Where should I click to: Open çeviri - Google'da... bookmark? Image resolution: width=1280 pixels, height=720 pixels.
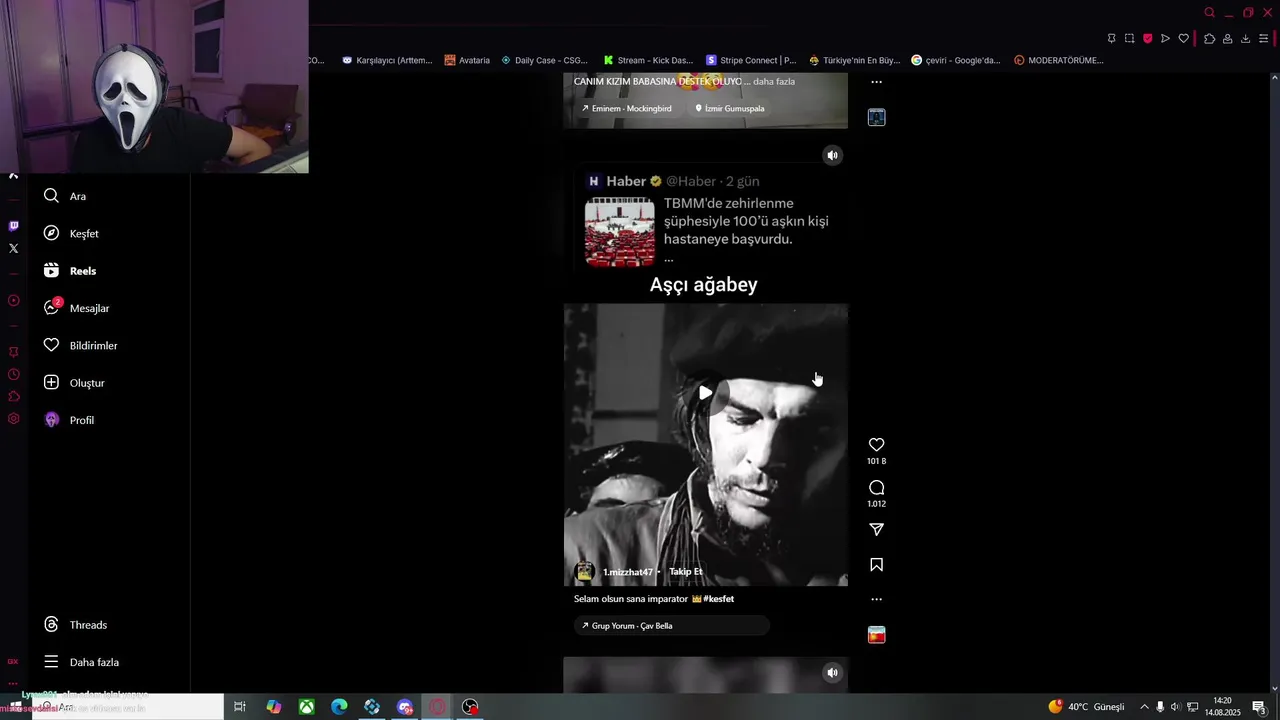pos(956,60)
